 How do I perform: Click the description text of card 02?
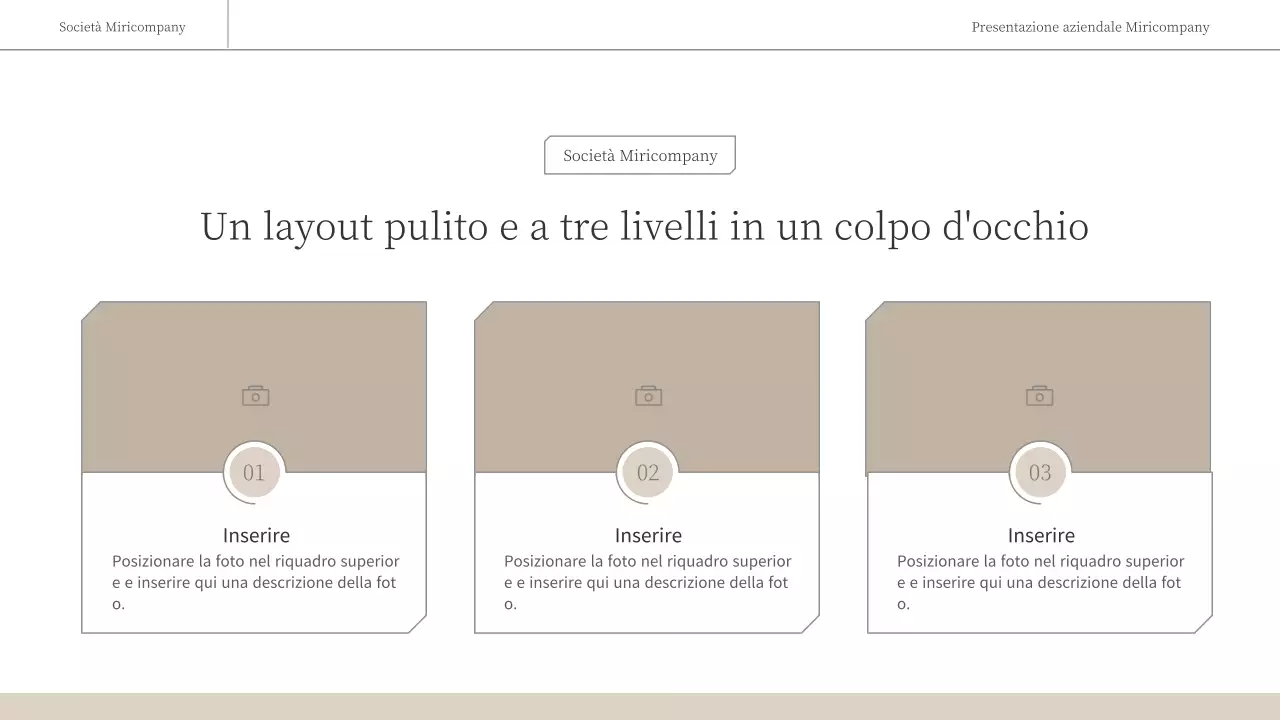point(649,582)
